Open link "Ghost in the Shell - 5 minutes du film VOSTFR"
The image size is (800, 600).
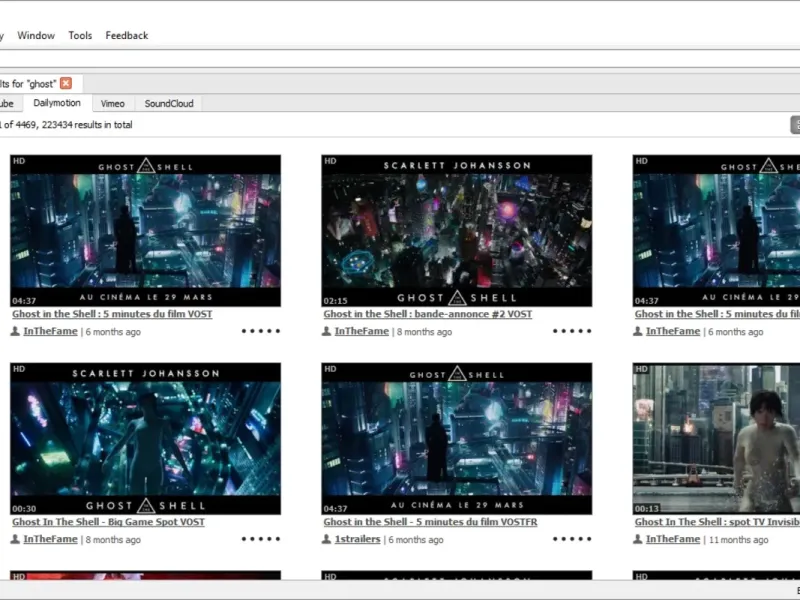[x=430, y=522]
